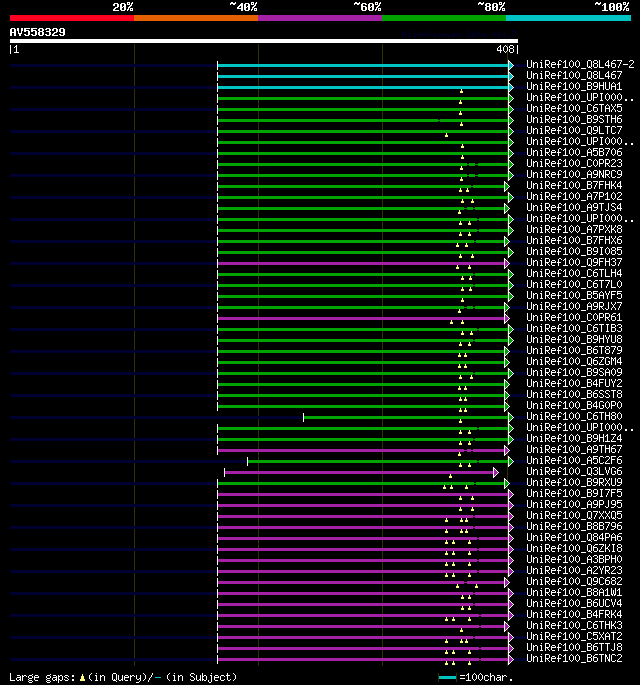The image size is (640, 685).
Task: Select the UniRef100_C6T7L0 label
Action: coord(574,284)
